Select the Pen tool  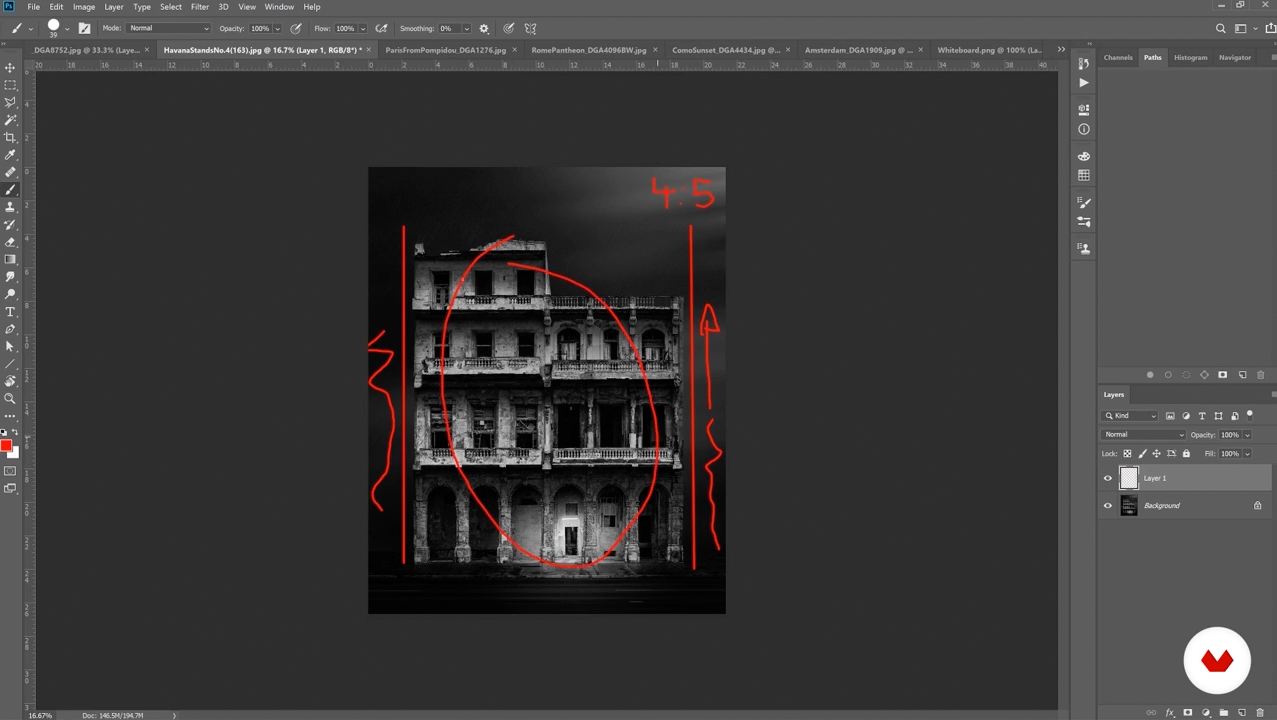pyautogui.click(x=10, y=329)
